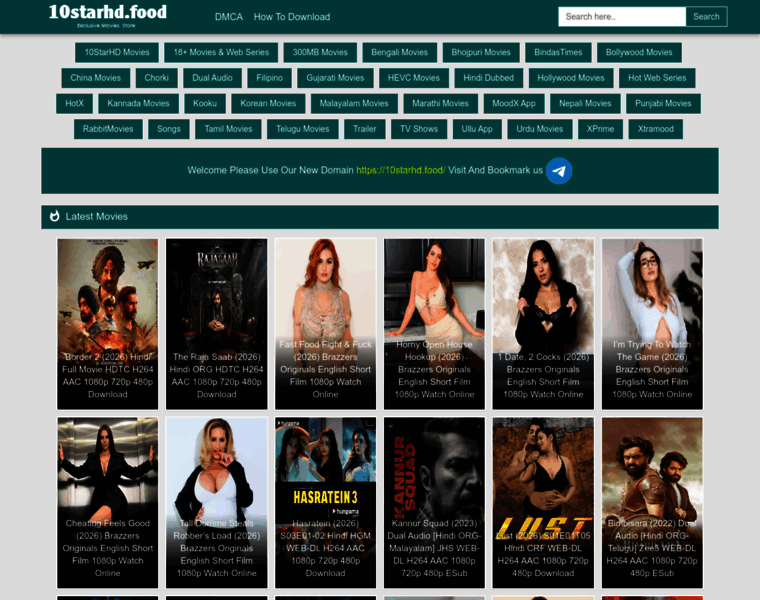This screenshot has width=760, height=600.
Task: Go to the Hot Web Series category
Action: [657, 78]
